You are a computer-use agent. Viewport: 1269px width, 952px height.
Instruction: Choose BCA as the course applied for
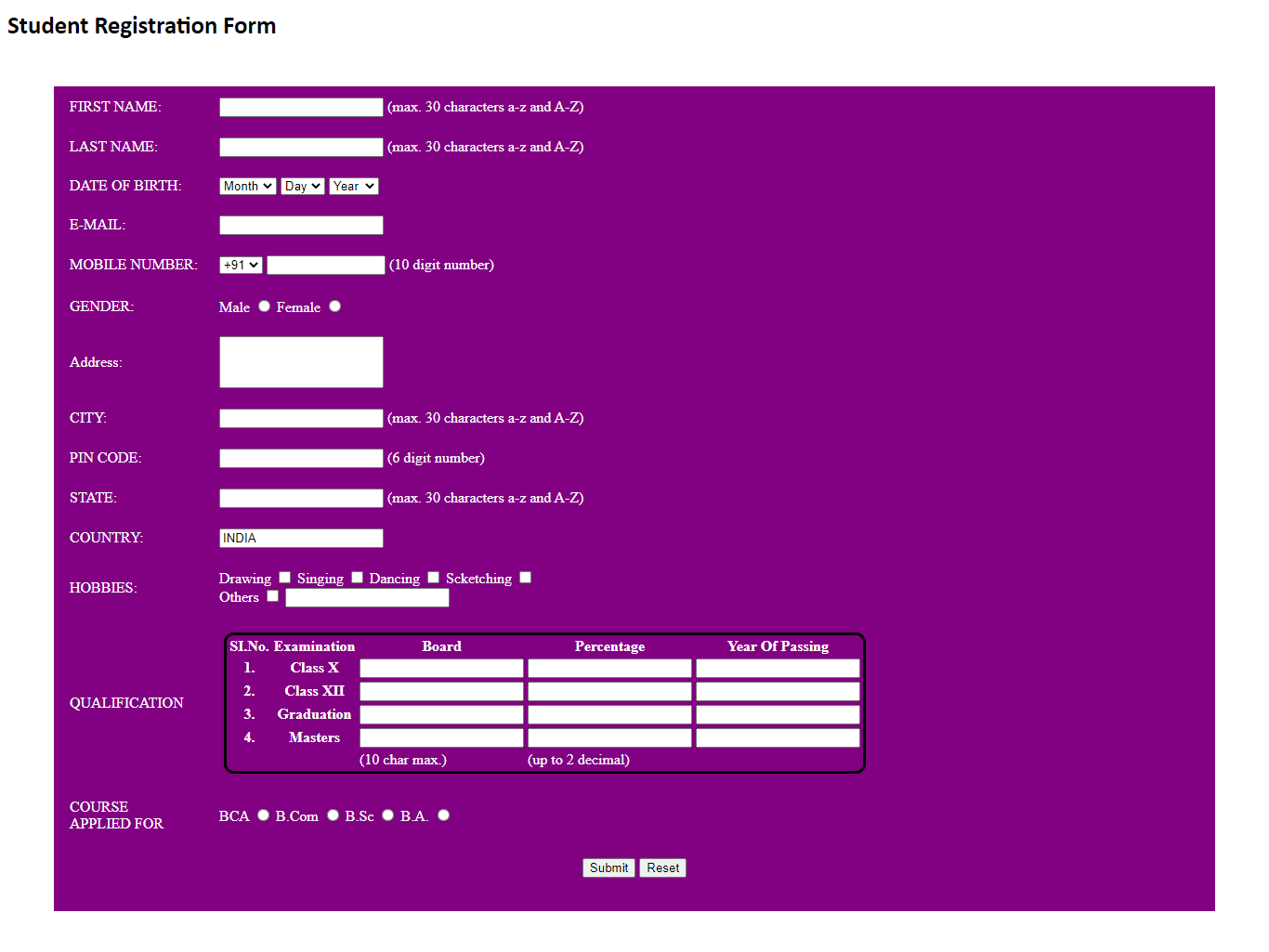click(264, 815)
